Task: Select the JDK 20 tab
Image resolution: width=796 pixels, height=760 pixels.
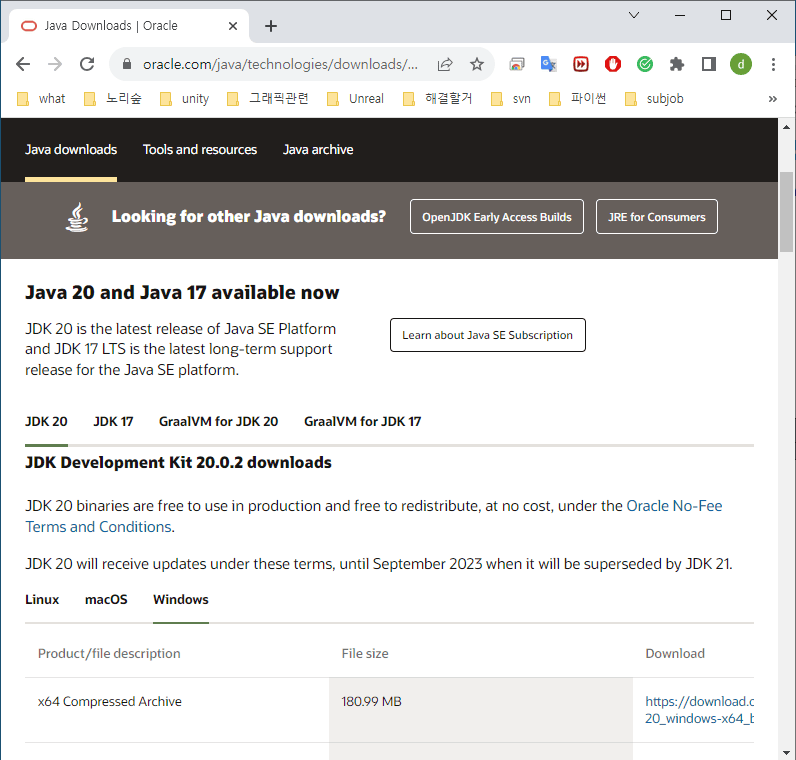Action: (46, 421)
